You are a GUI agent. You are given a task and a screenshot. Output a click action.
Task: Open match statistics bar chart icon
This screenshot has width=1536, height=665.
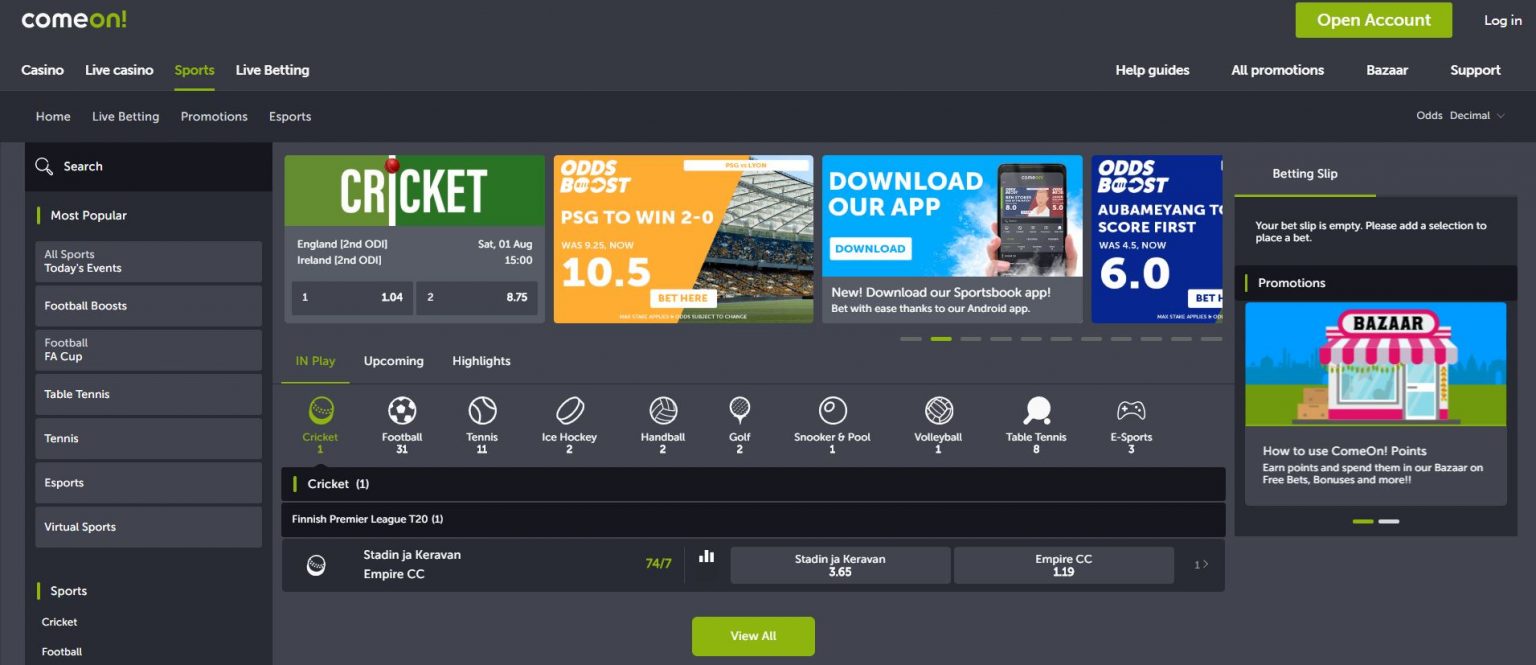tap(707, 556)
